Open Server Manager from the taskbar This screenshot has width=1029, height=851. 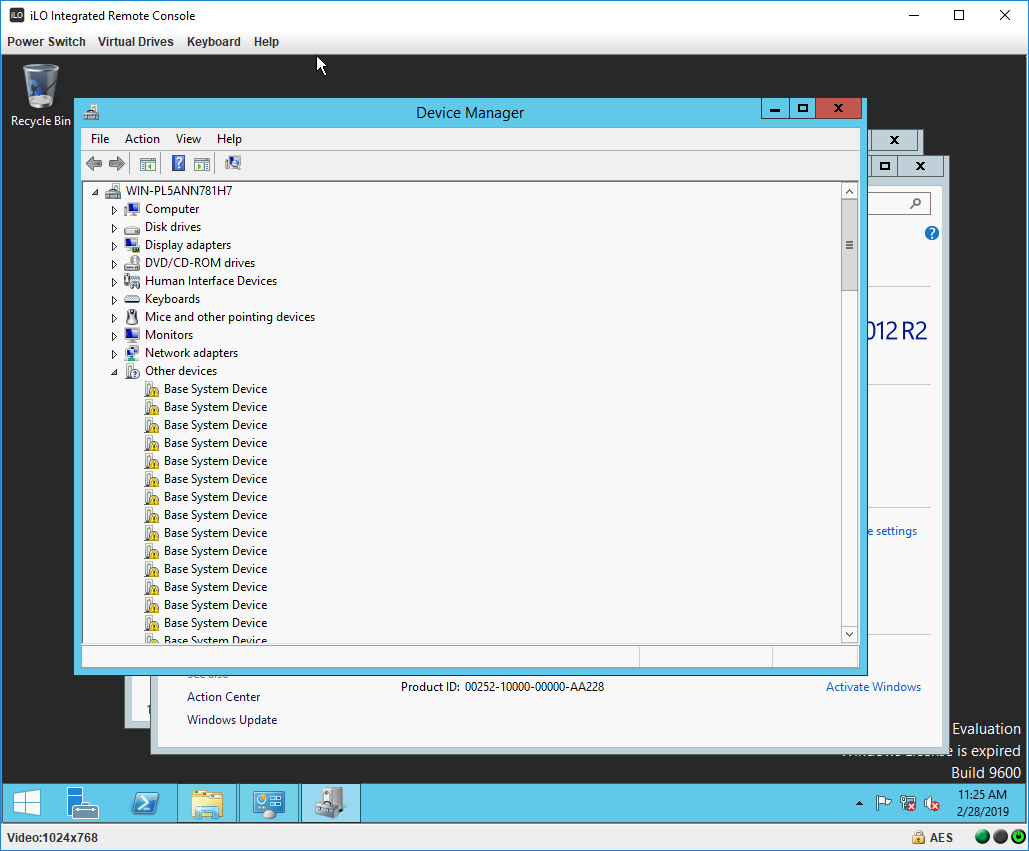click(x=82, y=803)
